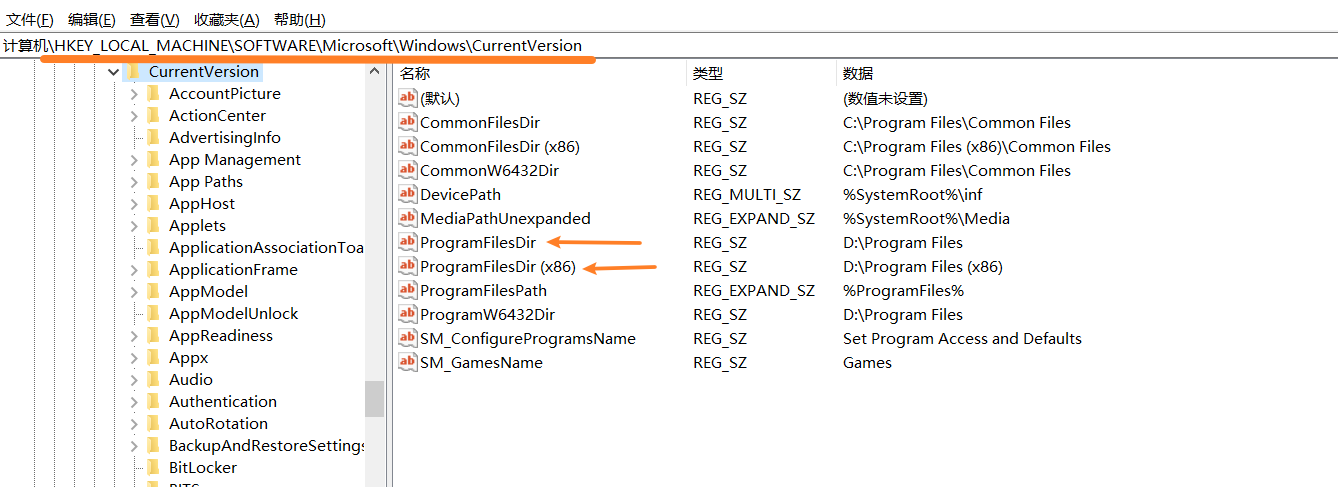Click the SM_GamesName string icon
Screen dimensions: 1338x487
(x=407, y=362)
